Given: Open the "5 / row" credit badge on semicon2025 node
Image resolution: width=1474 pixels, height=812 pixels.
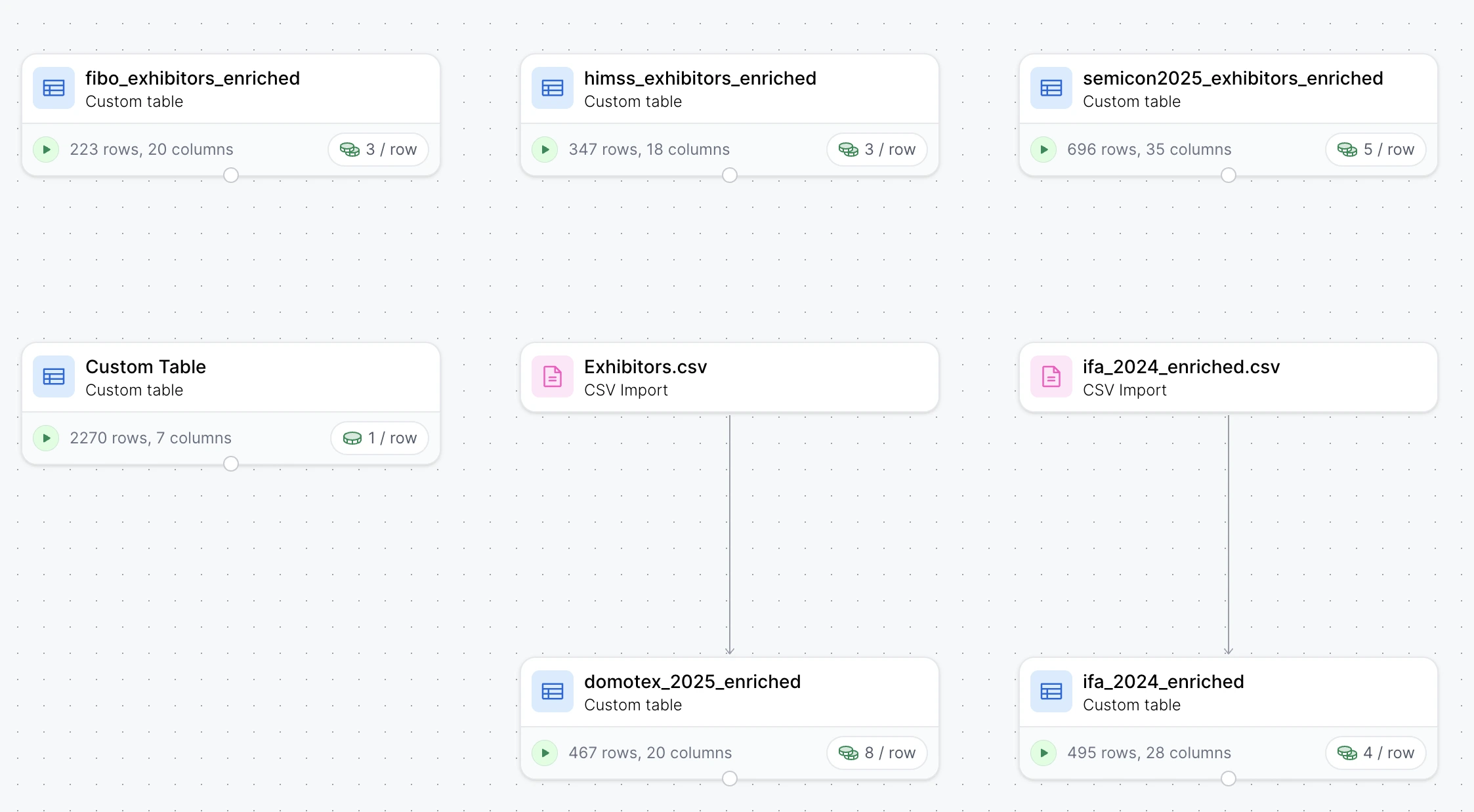Looking at the screenshot, I should click(1376, 149).
